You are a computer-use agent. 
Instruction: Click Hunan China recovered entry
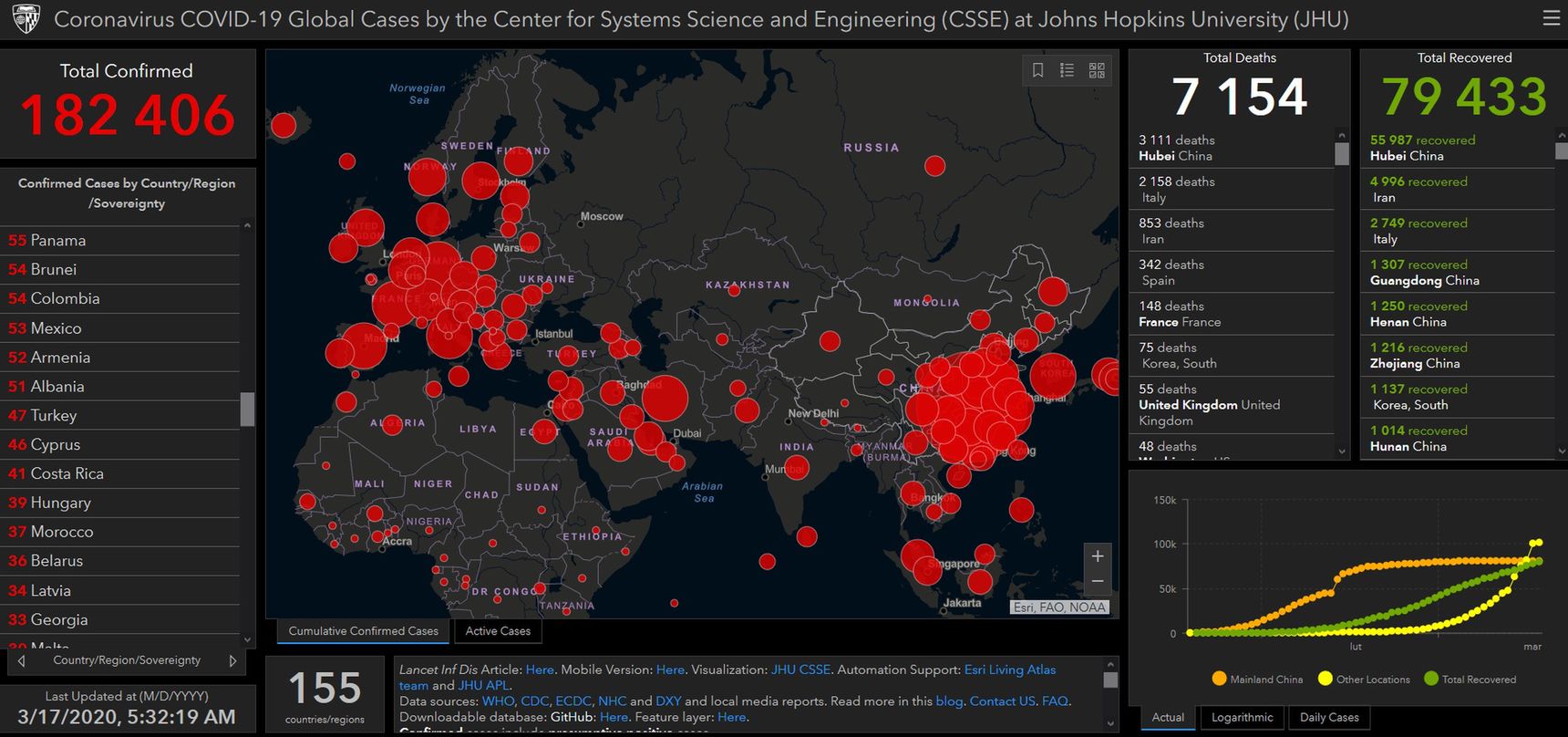click(x=1458, y=439)
